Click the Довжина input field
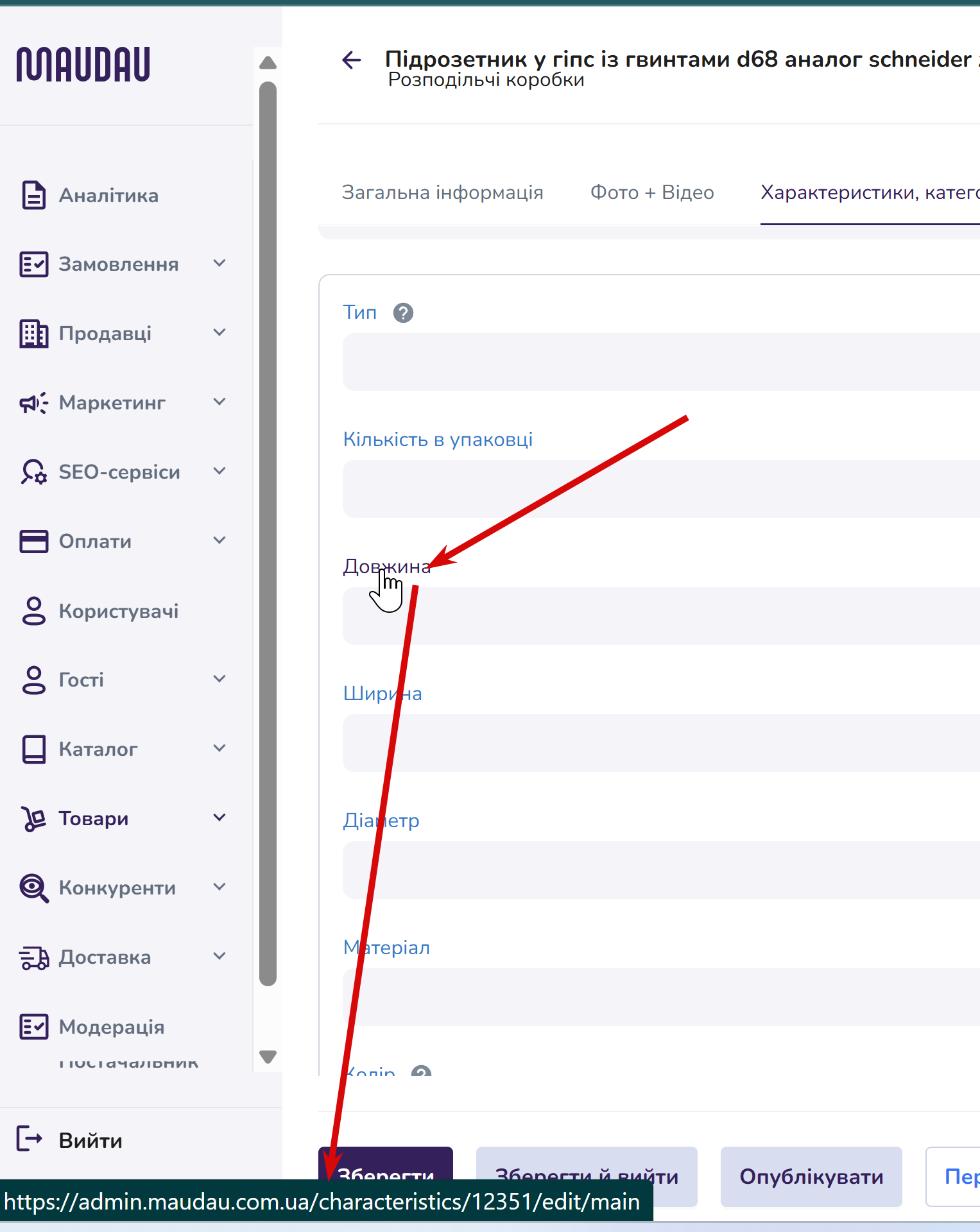Image resolution: width=980 pixels, height=1232 pixels. click(x=661, y=616)
